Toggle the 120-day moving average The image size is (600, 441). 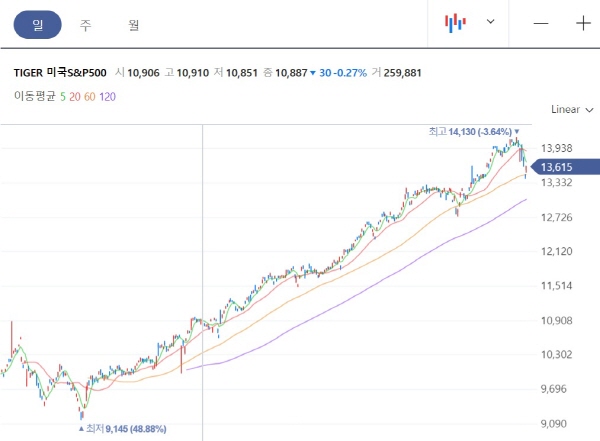click(x=108, y=96)
